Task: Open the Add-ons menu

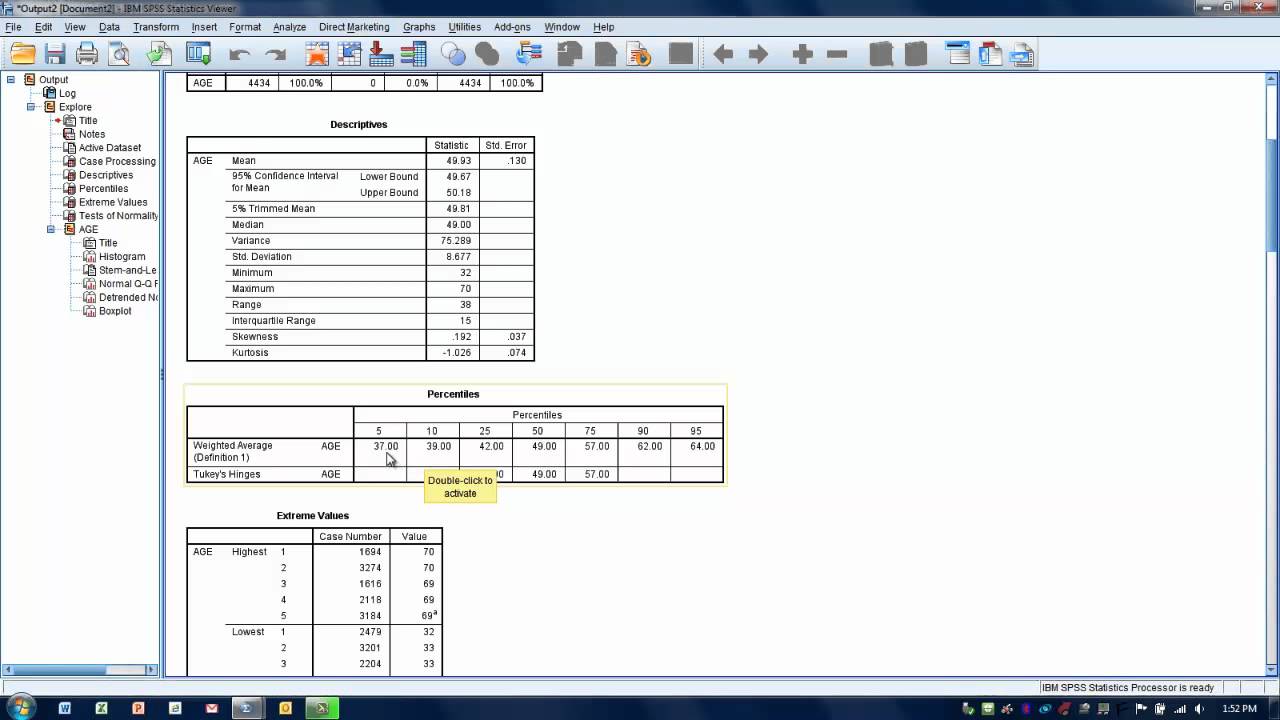Action: [512, 27]
